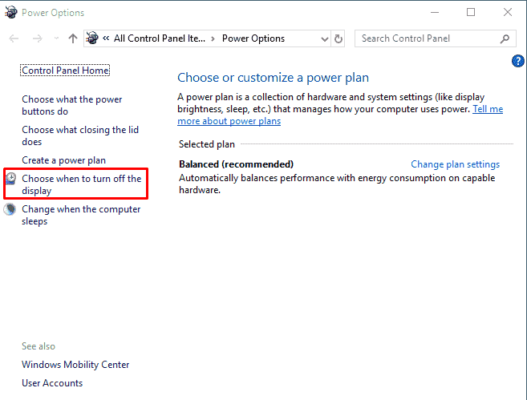Click Power Options breadcrumb segment
The width and height of the screenshot is (527, 400).
point(253,39)
